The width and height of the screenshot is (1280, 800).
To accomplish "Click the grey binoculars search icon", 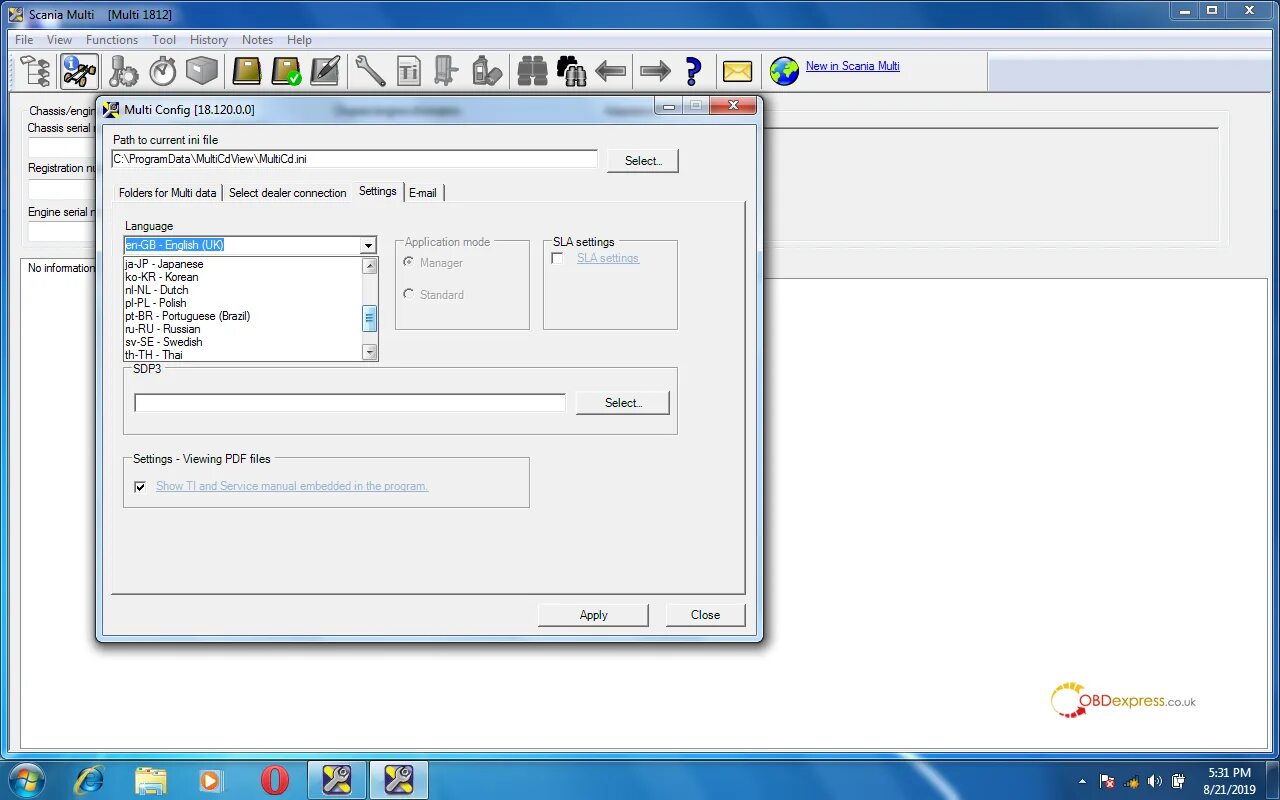I will click(532, 71).
